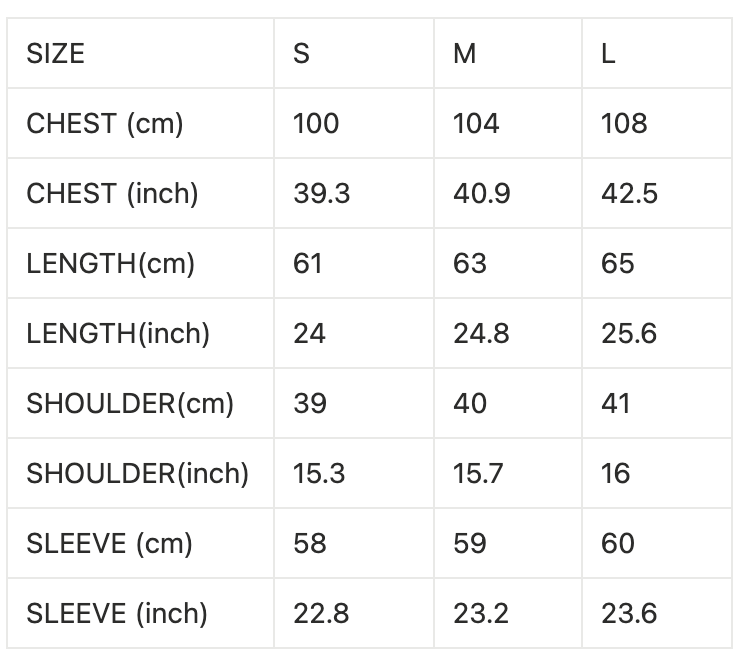Click the SLEEVE (cm) row label
The width and height of the screenshot is (748, 658).
coord(109,543)
